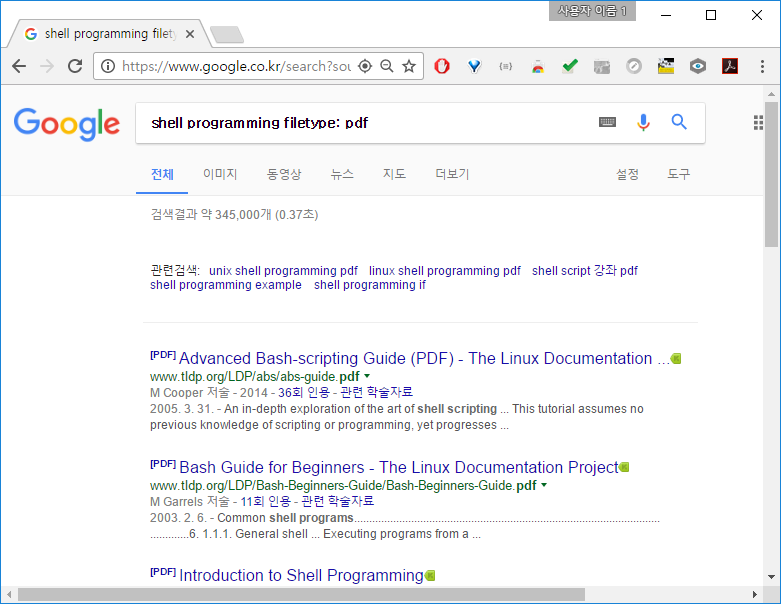Open Advanced Bash-scripting Guide (PDF) result
Image resolution: width=781 pixels, height=604 pixels.
(424, 359)
